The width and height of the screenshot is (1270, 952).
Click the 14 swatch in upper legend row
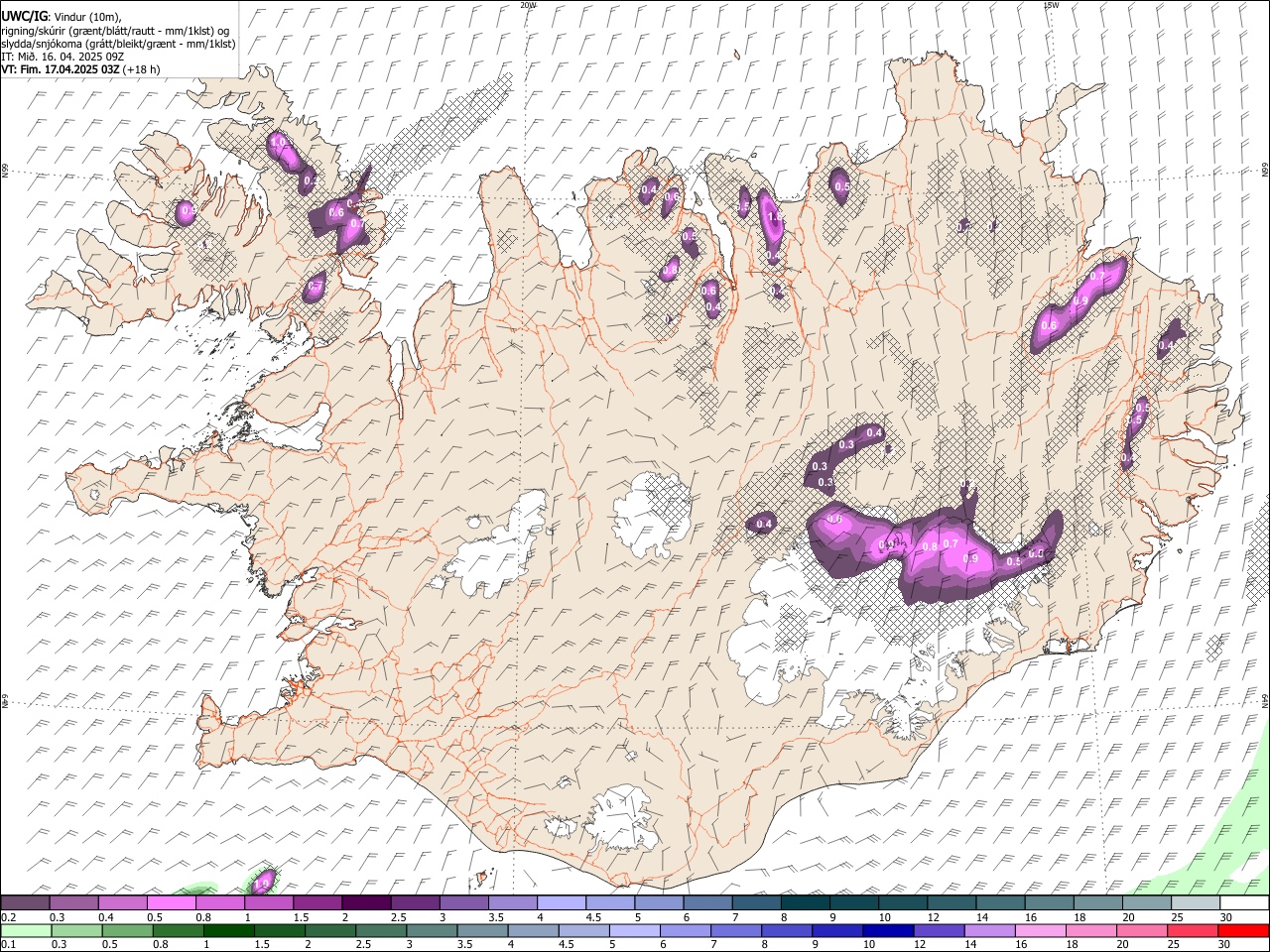1001,902
